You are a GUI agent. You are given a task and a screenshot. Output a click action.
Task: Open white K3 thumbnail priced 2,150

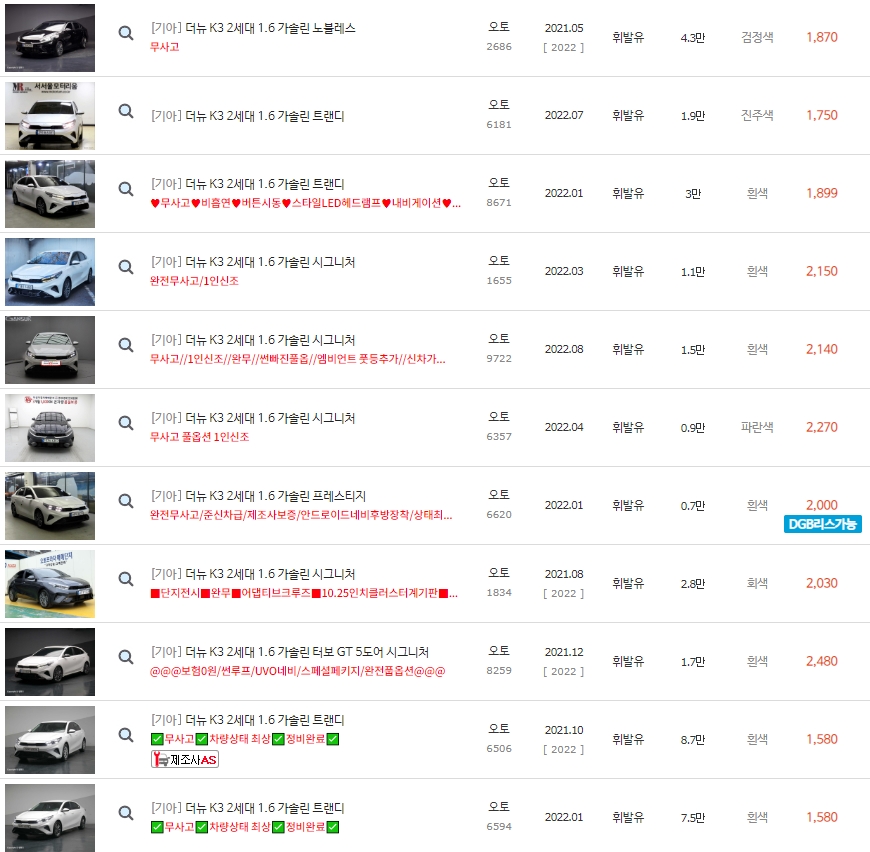[x=50, y=272]
